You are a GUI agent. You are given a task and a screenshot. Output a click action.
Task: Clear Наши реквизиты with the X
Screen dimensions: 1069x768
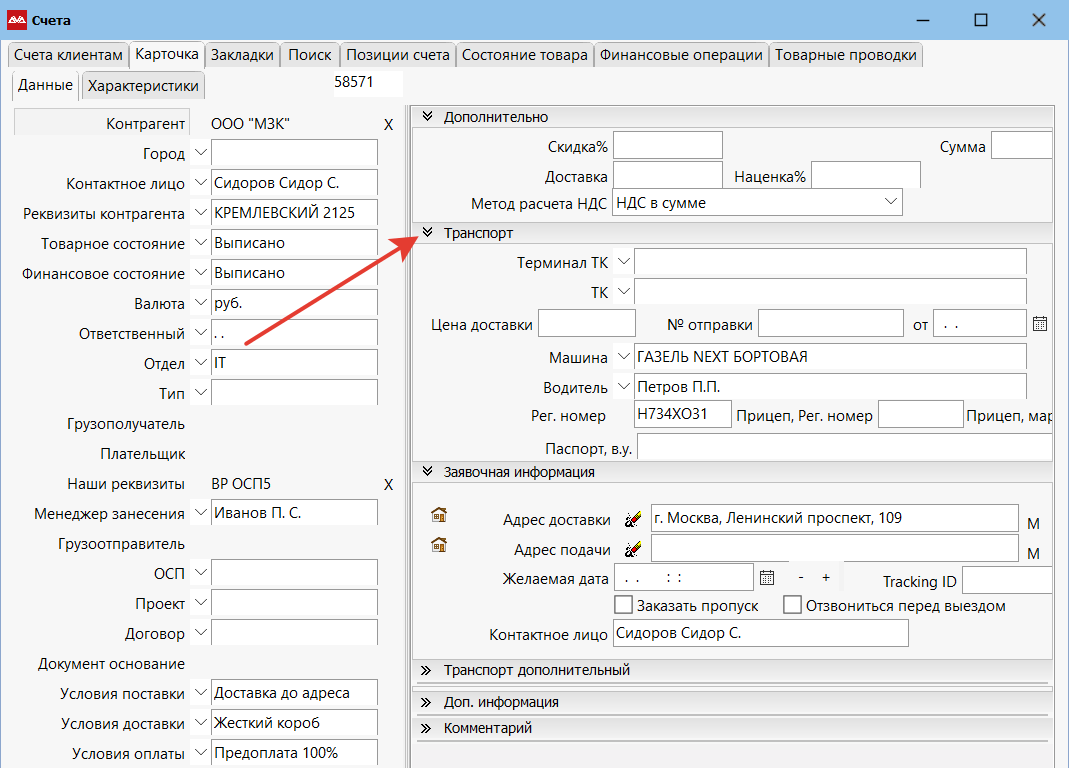(389, 484)
